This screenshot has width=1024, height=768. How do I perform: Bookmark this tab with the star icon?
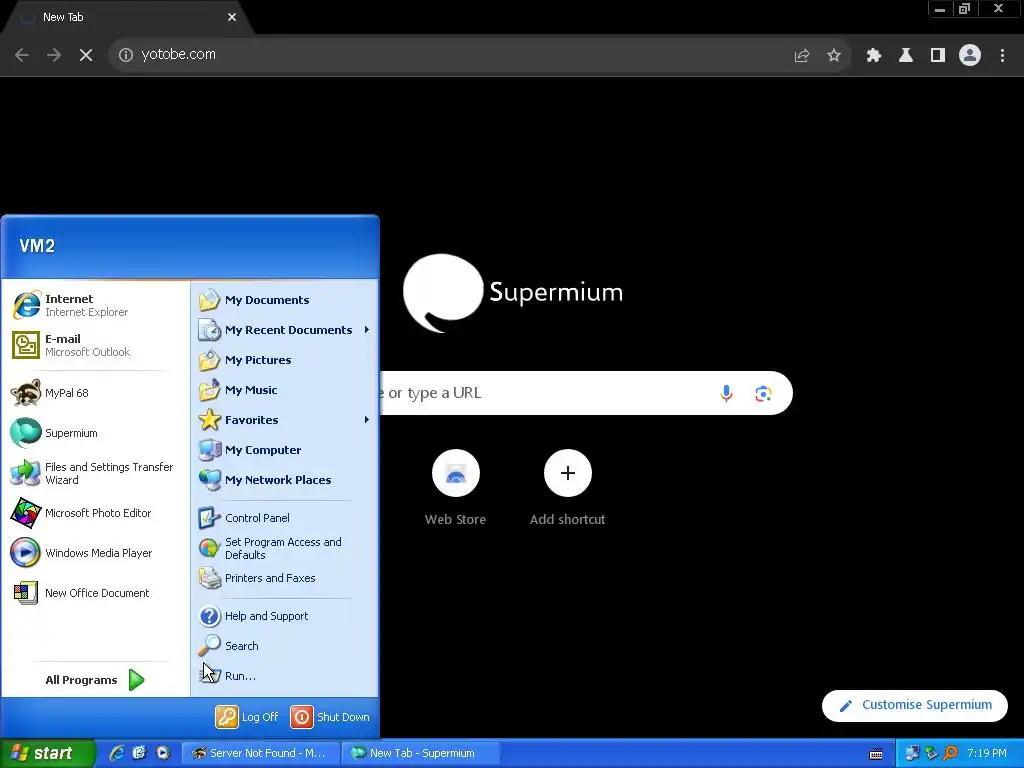point(833,56)
